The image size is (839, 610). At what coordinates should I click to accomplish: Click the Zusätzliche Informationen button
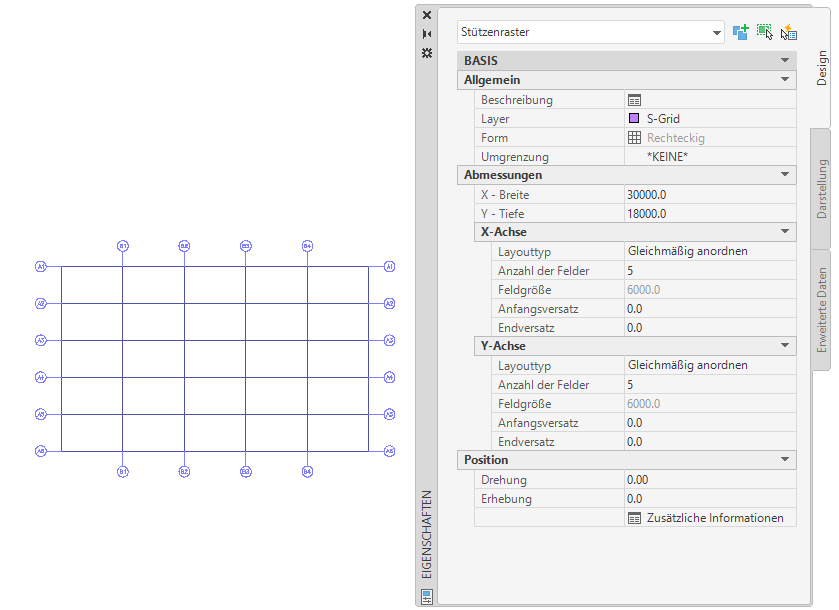[714, 518]
